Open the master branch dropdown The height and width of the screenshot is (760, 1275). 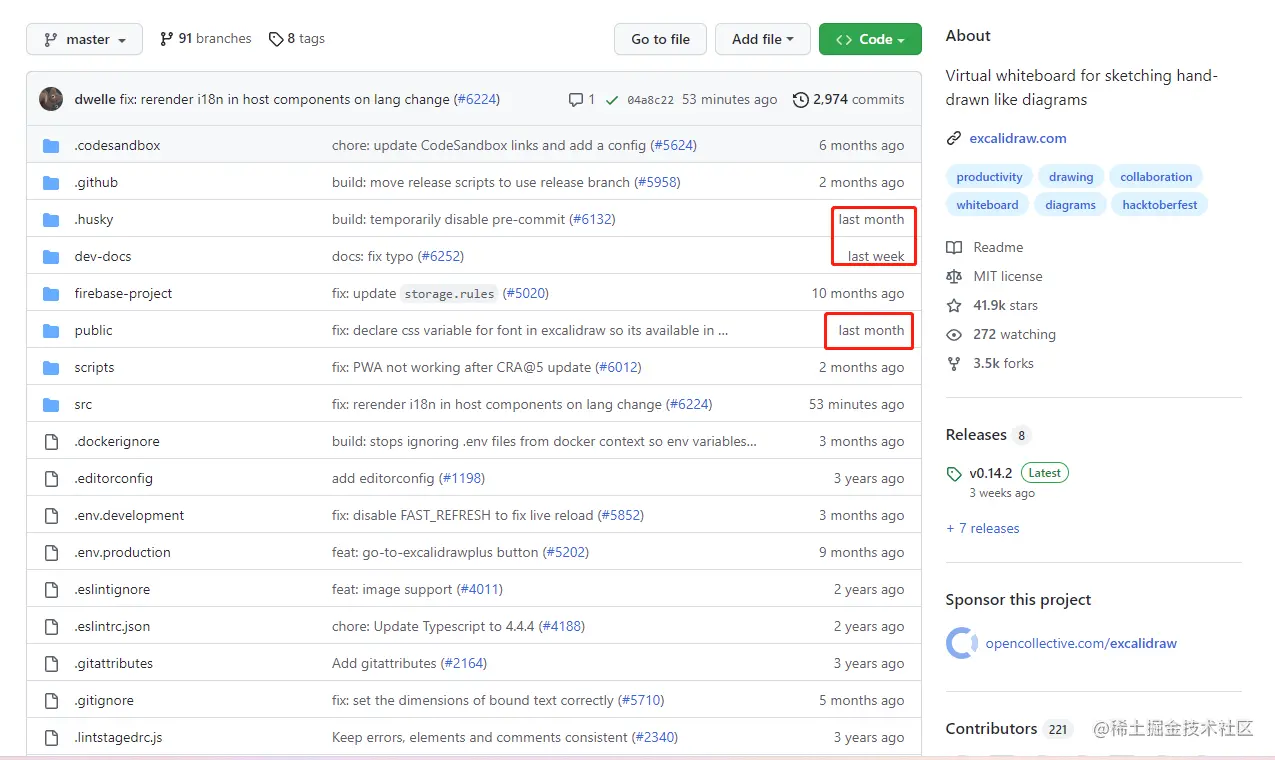[x=85, y=39]
